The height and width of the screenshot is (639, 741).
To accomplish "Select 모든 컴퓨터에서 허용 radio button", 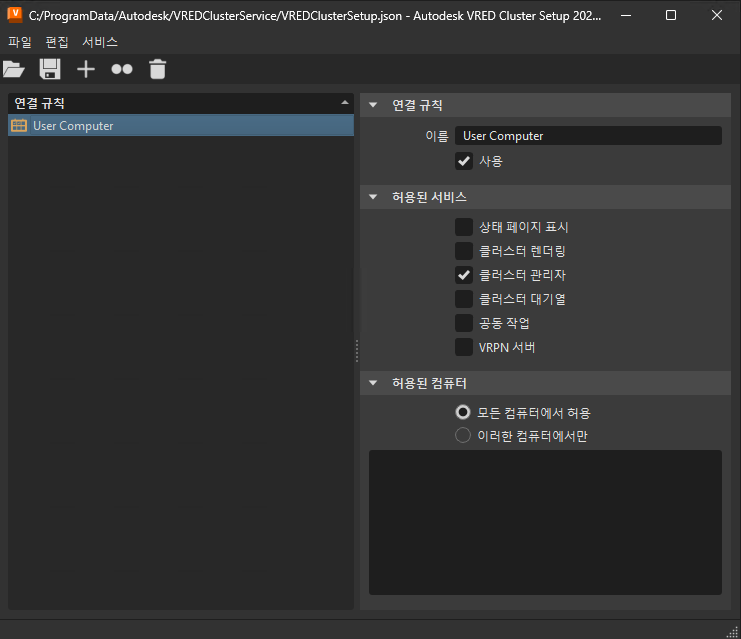I will (x=463, y=413).
